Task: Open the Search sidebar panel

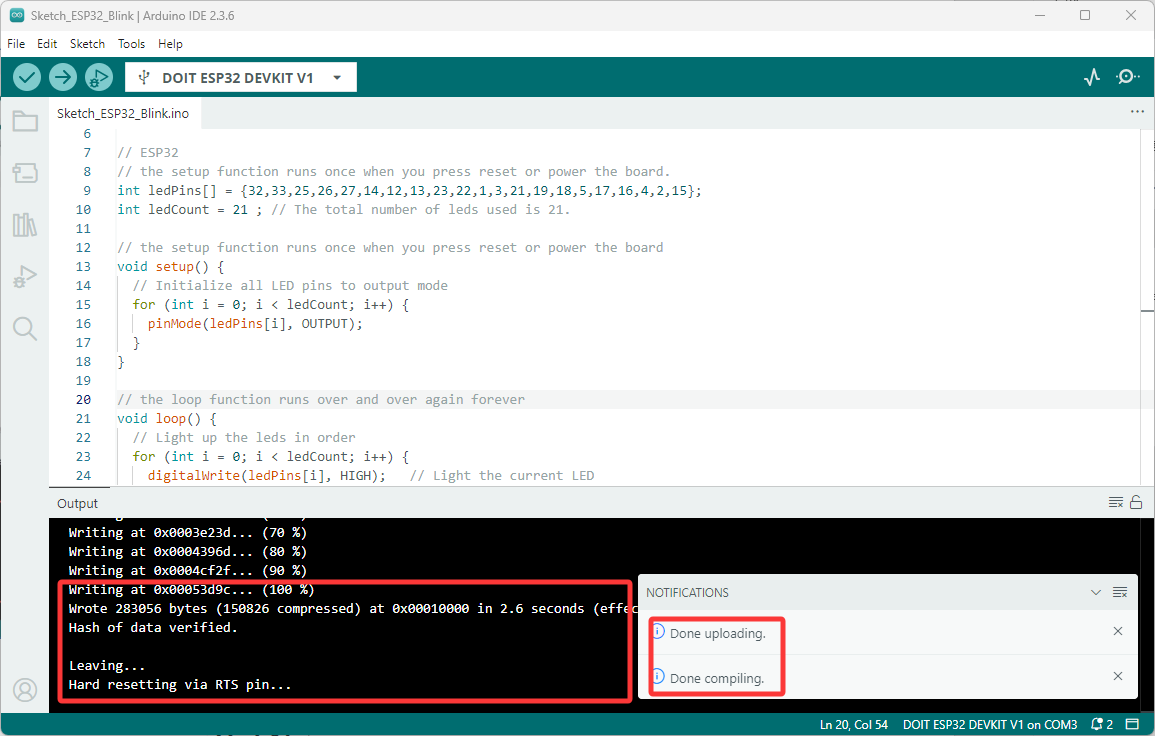Action: point(25,329)
